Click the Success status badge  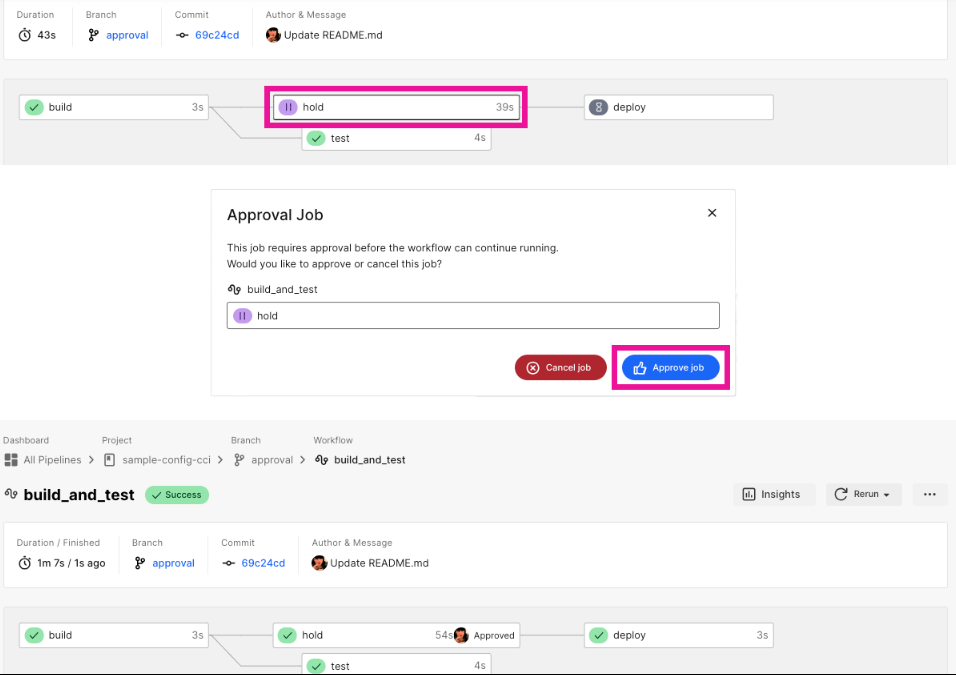point(176,495)
